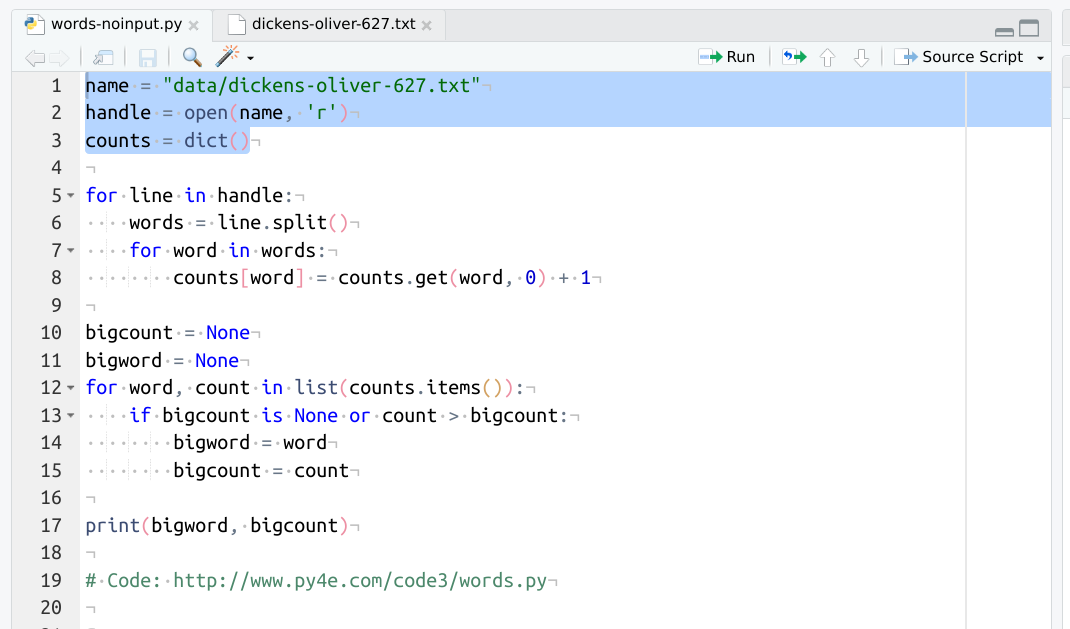
Task: Re-run the previous code region
Action: point(794,57)
